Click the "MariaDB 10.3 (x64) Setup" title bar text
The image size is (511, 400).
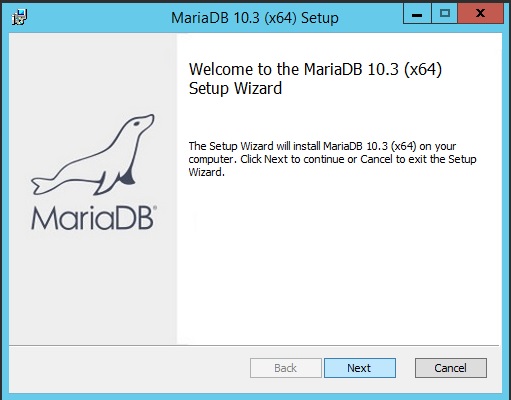255,18
